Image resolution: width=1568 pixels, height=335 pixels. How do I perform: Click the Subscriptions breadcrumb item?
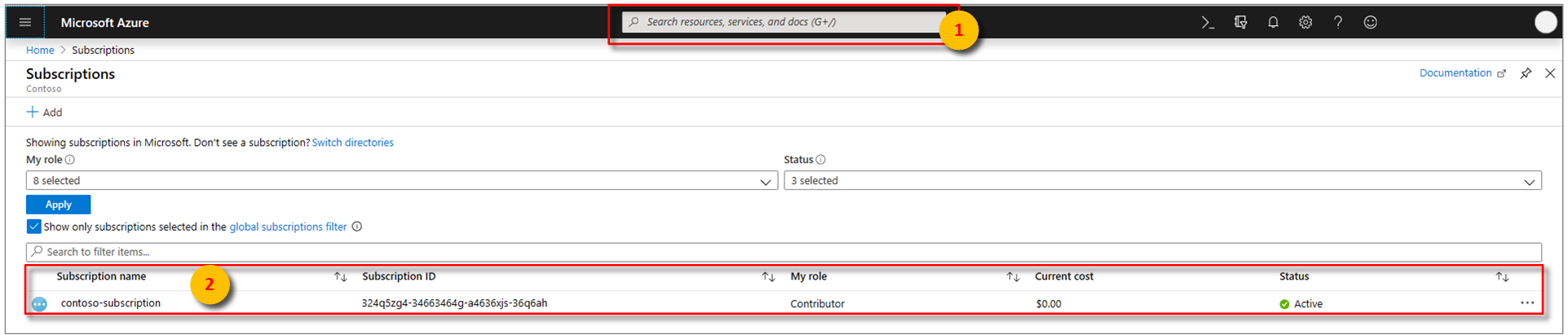(x=103, y=51)
